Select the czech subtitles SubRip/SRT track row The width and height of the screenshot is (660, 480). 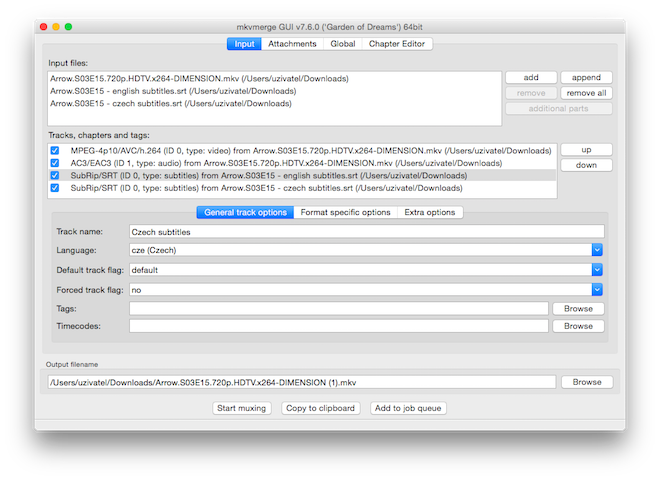[x=302, y=188]
